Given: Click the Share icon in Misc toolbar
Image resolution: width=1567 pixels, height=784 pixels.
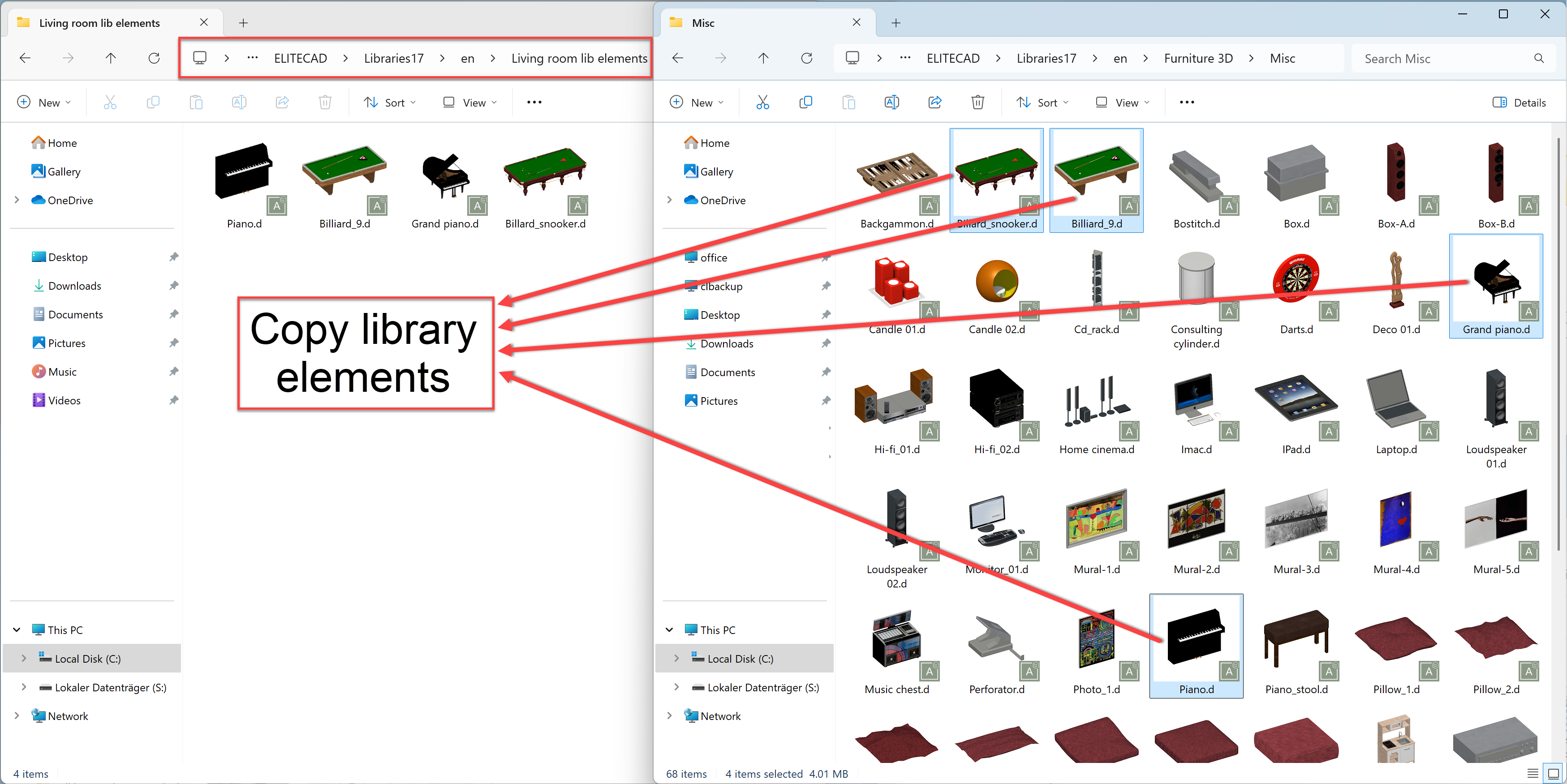Looking at the screenshot, I should pyautogui.click(x=934, y=102).
